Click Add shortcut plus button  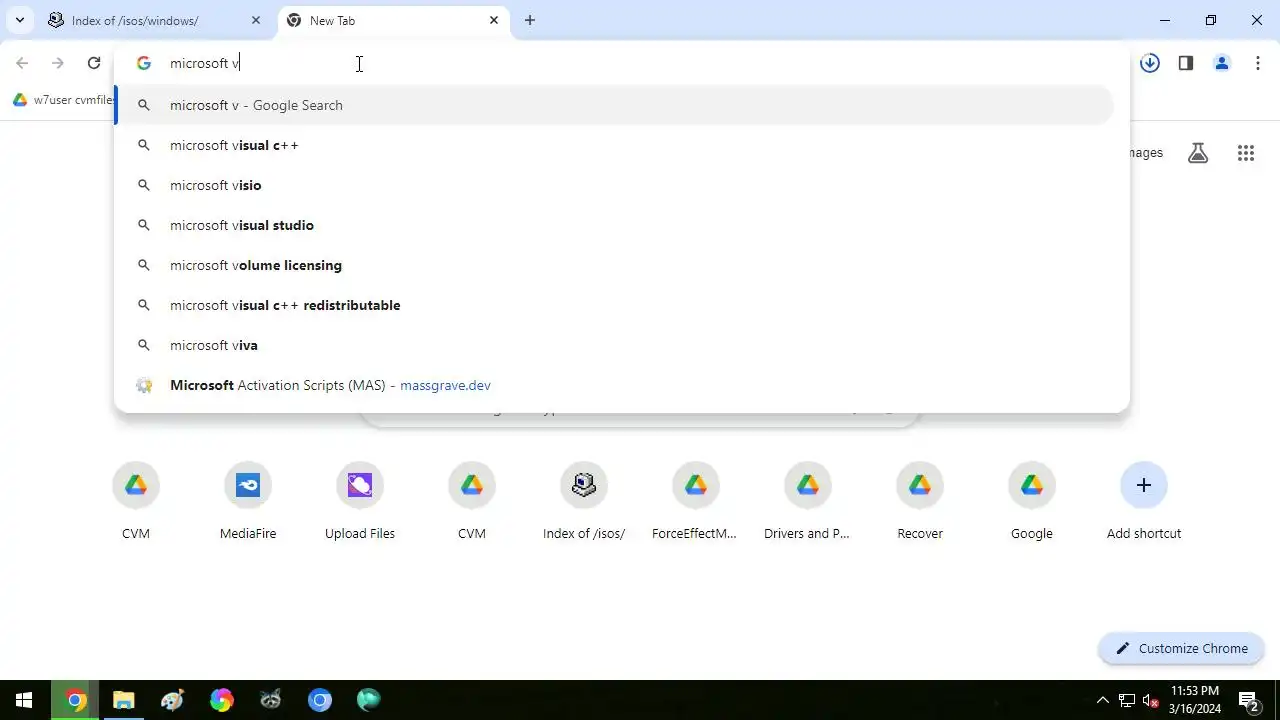(x=1144, y=485)
